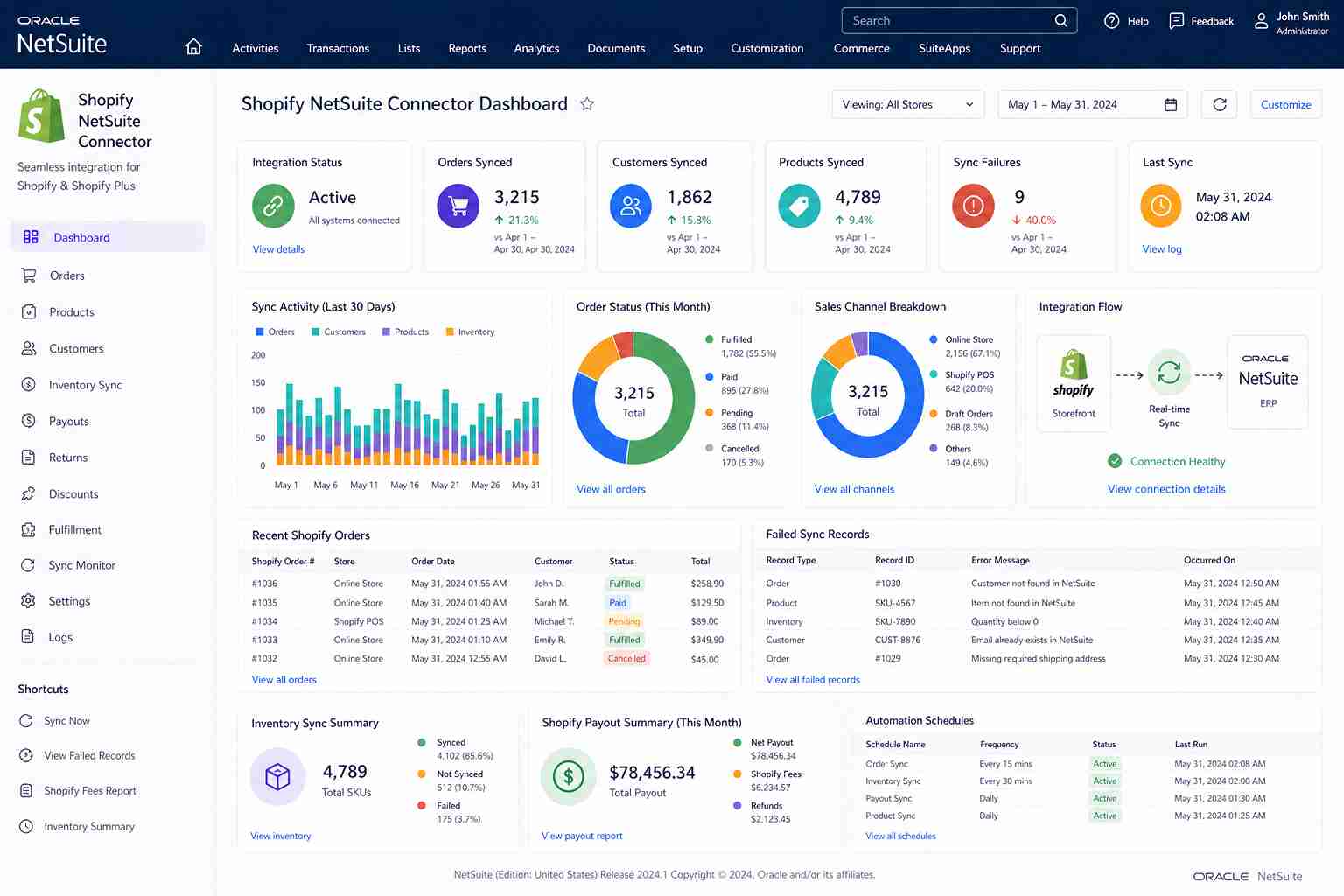Click the Shopify Storefront tile
This screenshot has width=1344, height=896.
tap(1074, 383)
